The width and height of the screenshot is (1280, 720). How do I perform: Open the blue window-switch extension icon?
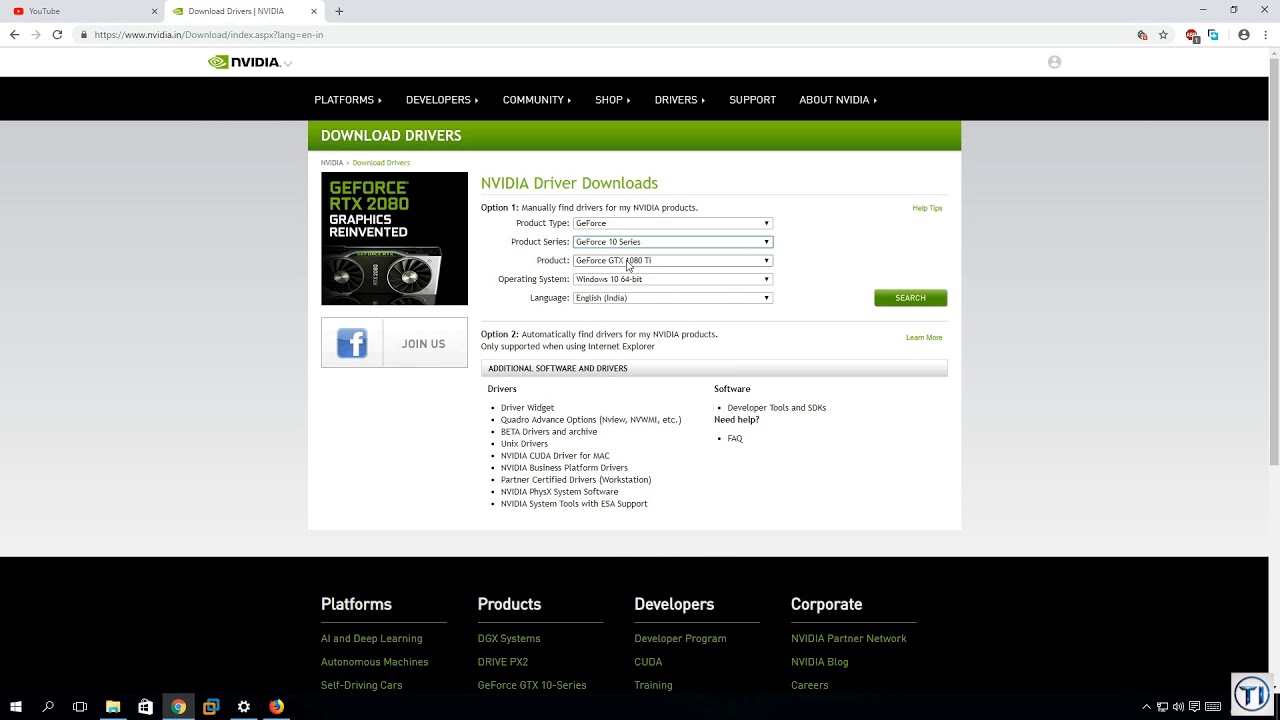pyautogui.click(x=1213, y=35)
